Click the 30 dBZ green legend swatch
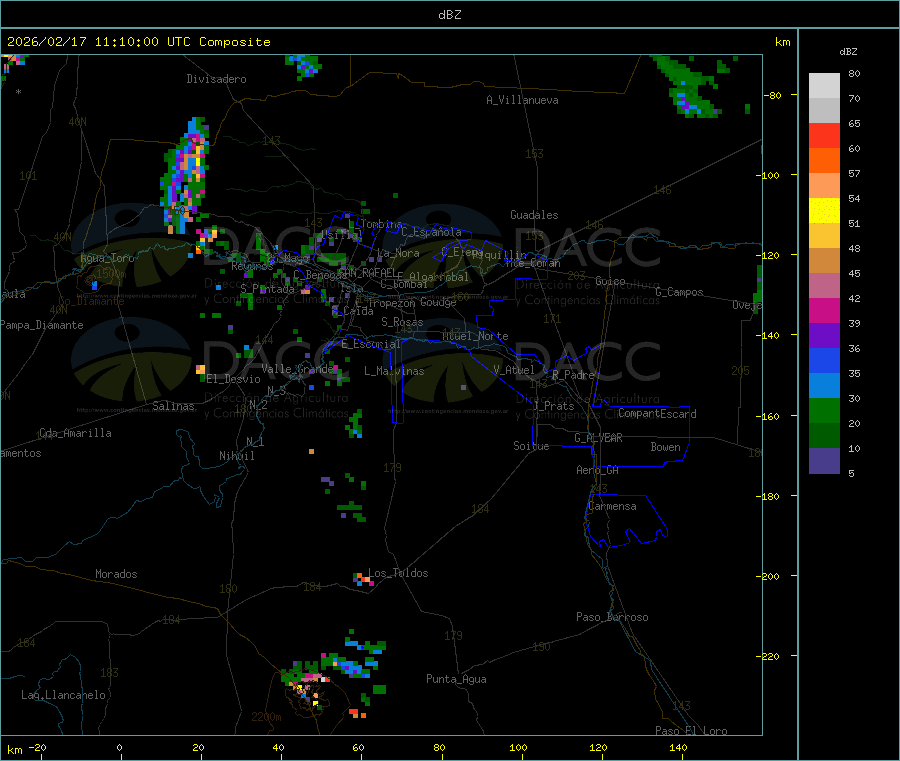 pos(824,410)
